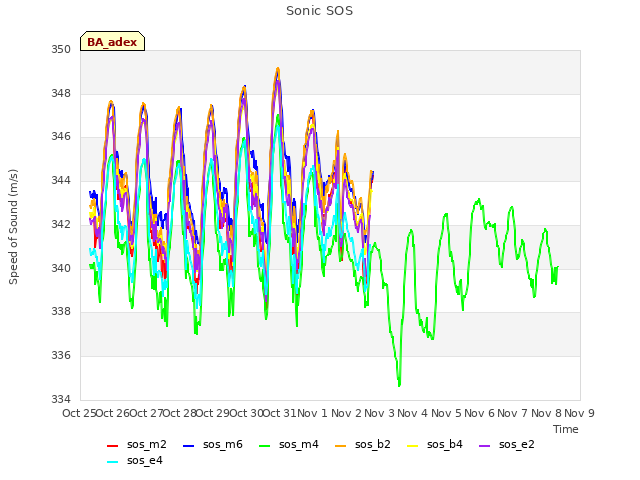640x480 pixels.
Task: Click the Nov 5 x-axis date label
Action: coord(446,413)
